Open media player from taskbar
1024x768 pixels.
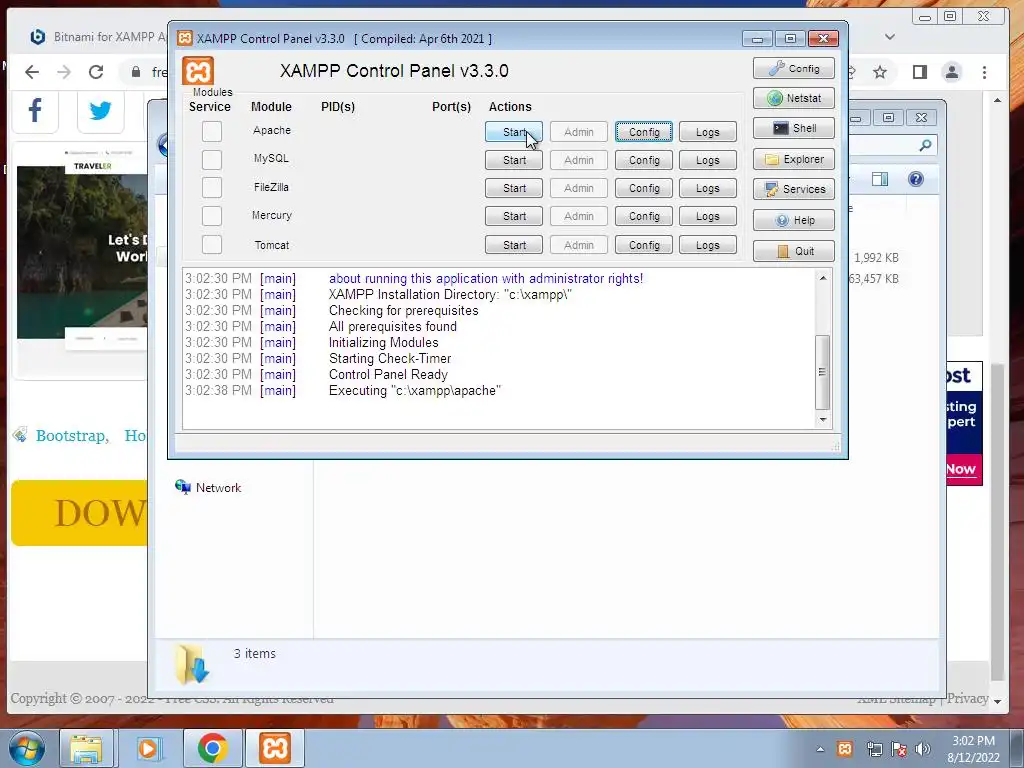pyautogui.click(x=149, y=748)
